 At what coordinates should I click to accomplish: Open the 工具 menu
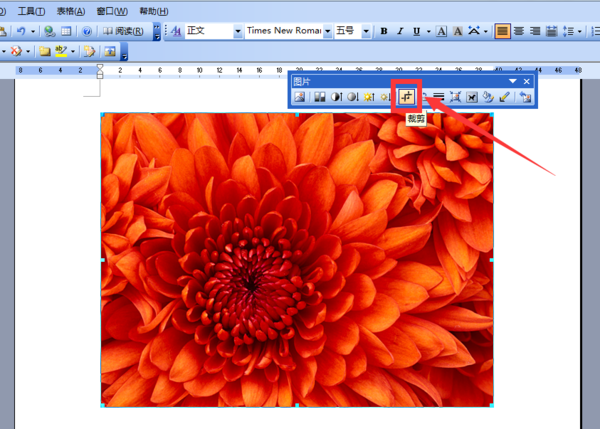(32, 10)
